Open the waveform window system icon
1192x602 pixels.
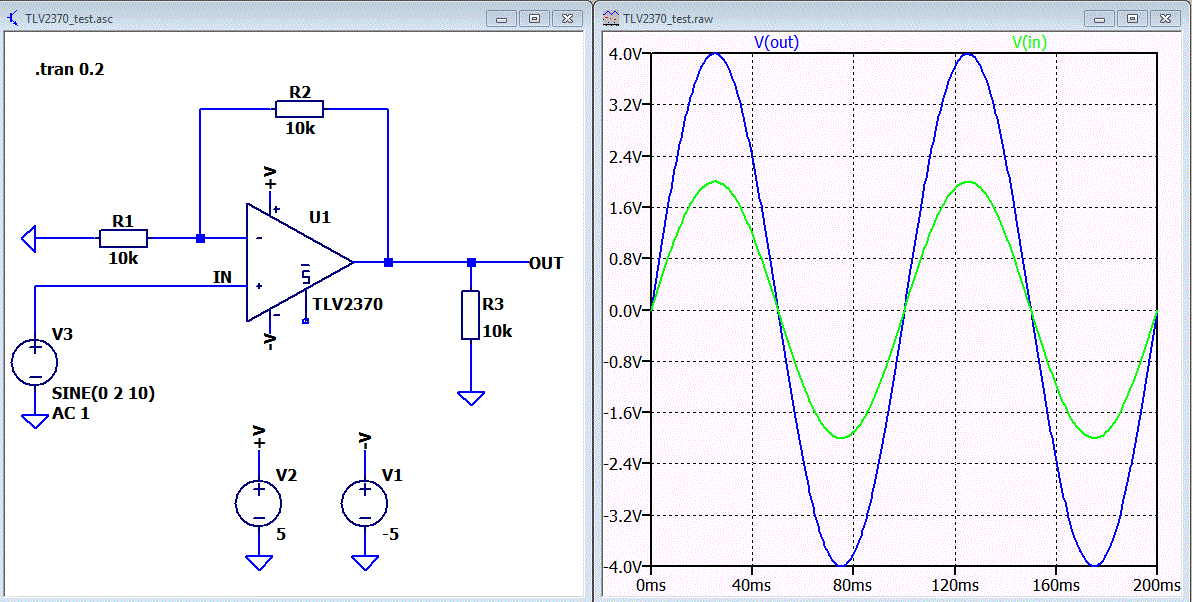(610, 18)
